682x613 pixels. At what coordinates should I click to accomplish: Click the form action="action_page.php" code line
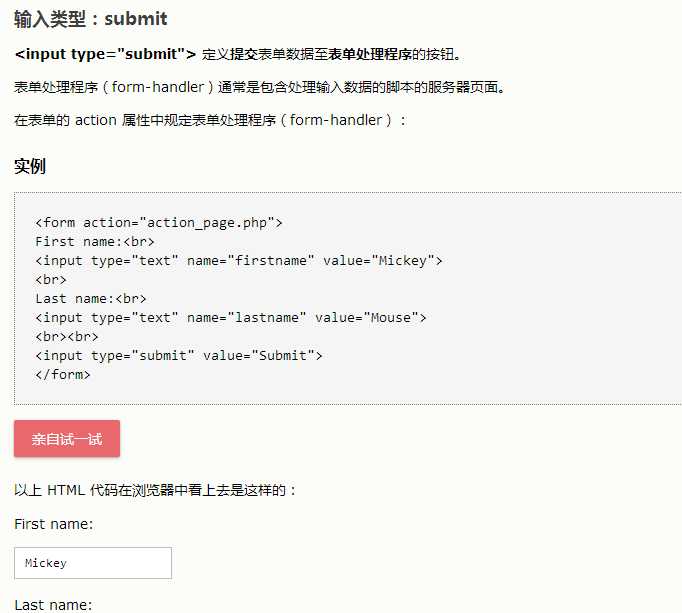pos(159,223)
